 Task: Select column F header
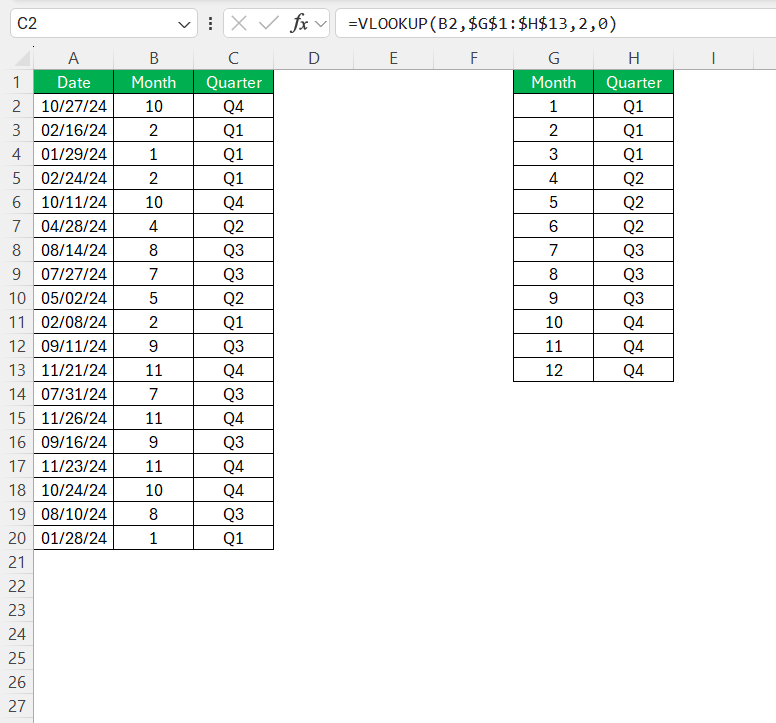pyautogui.click(x=474, y=58)
